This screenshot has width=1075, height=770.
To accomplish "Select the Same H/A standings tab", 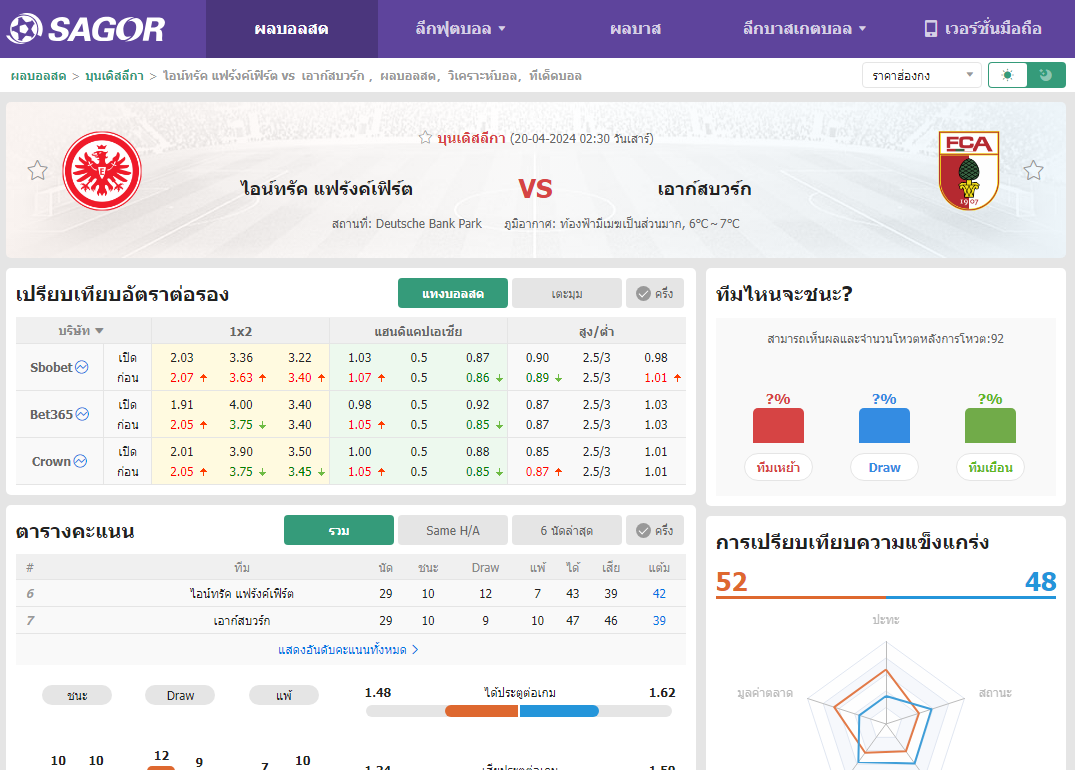I will pos(452,530).
